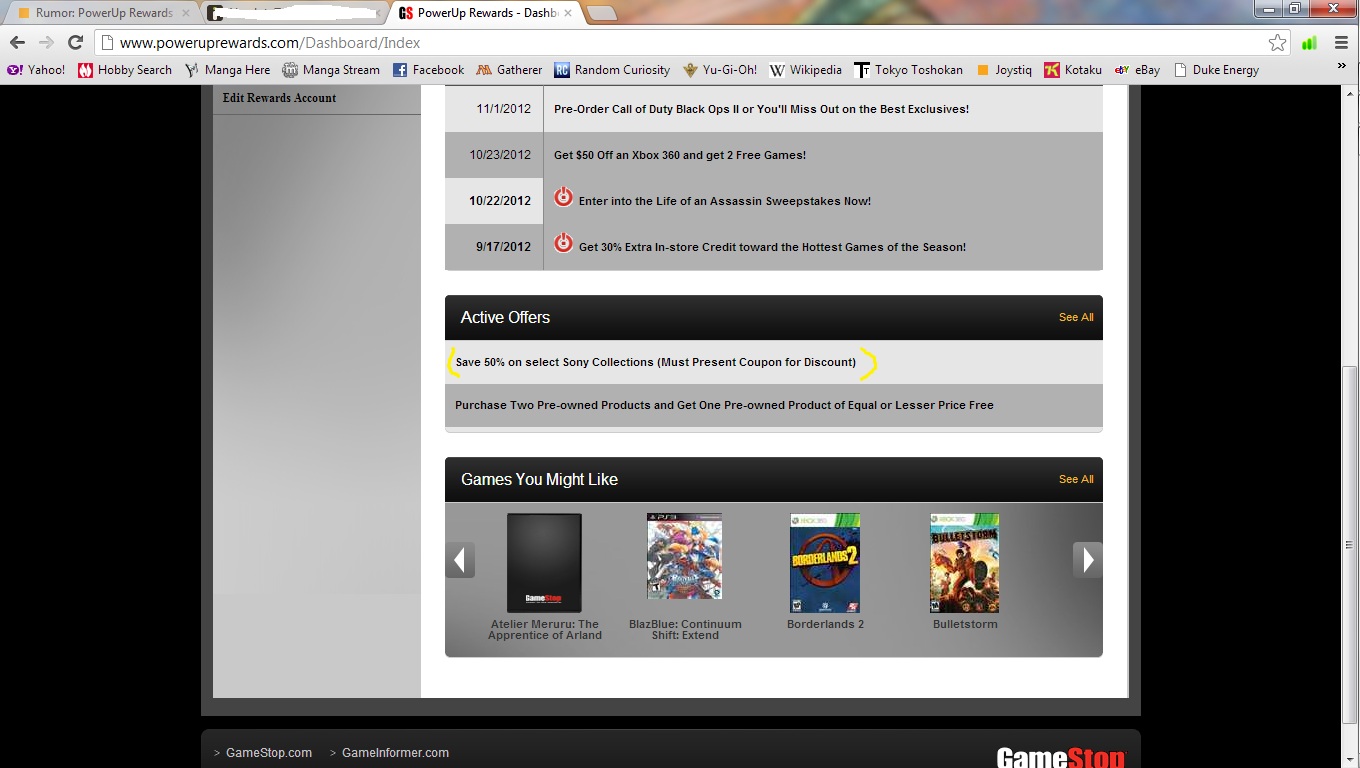
Task: Open the Life of an Assassin Sweepstakes message
Action: [x=724, y=201]
